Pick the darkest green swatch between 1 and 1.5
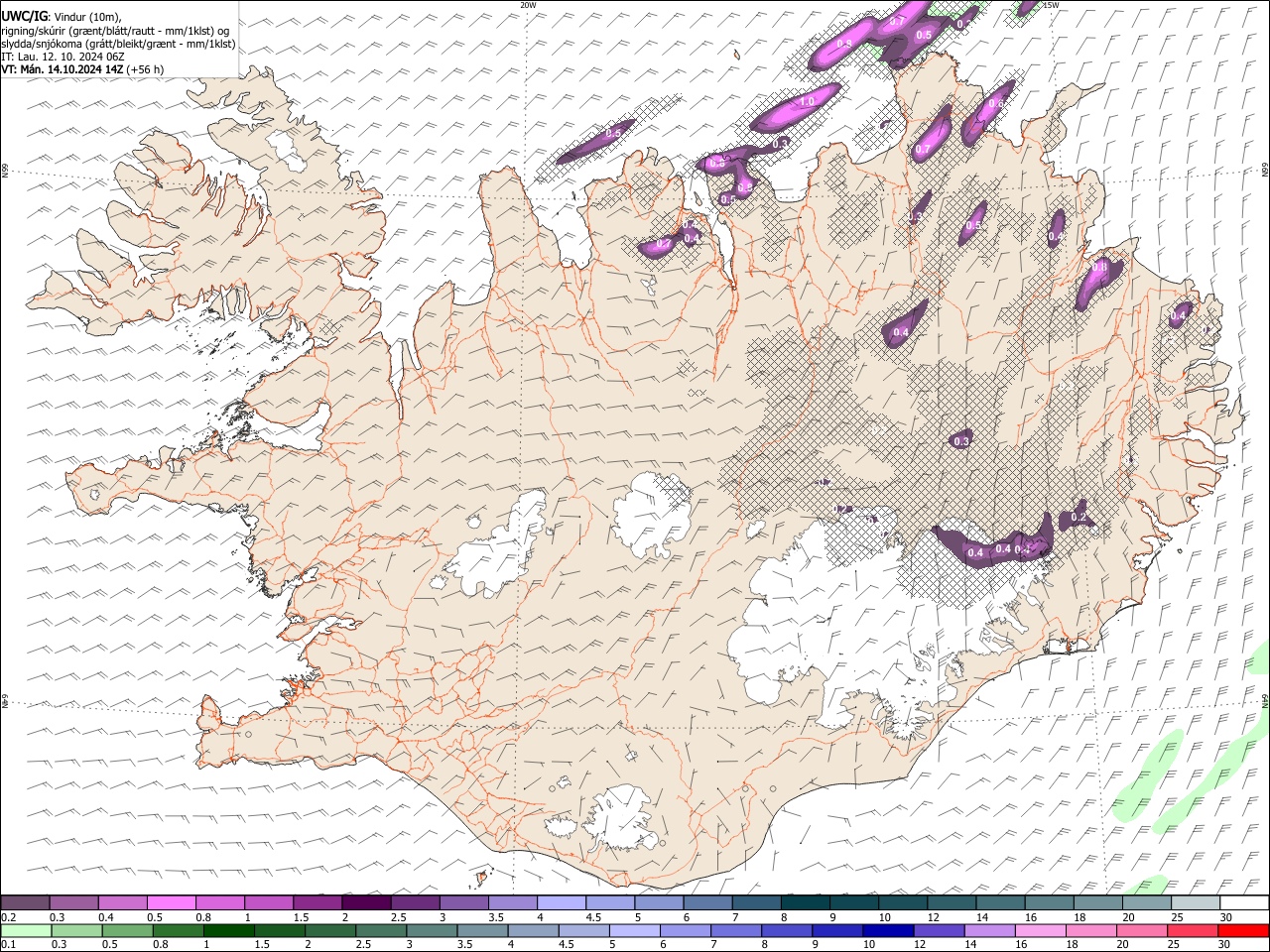Image resolution: width=1270 pixels, height=952 pixels. coord(228,930)
